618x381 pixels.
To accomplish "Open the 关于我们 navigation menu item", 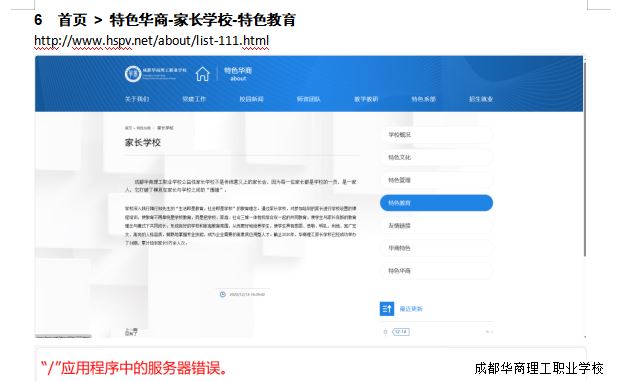I will pyautogui.click(x=137, y=99).
